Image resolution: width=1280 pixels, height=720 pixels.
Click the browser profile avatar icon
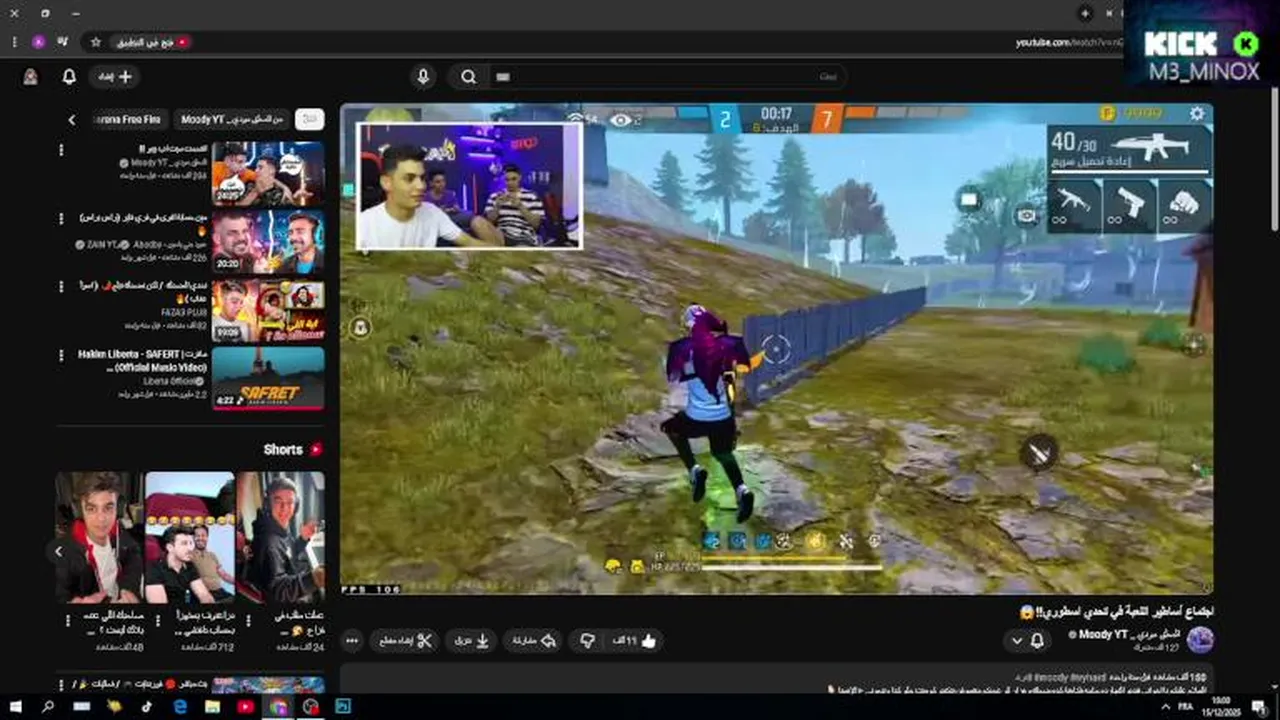click(x=39, y=42)
